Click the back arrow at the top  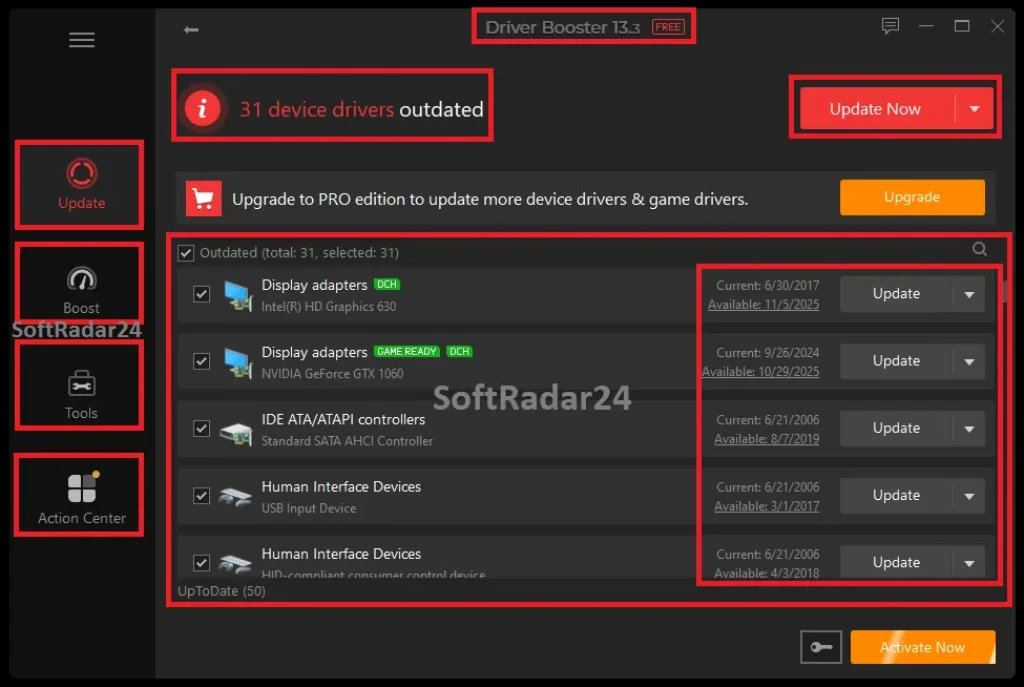189,30
